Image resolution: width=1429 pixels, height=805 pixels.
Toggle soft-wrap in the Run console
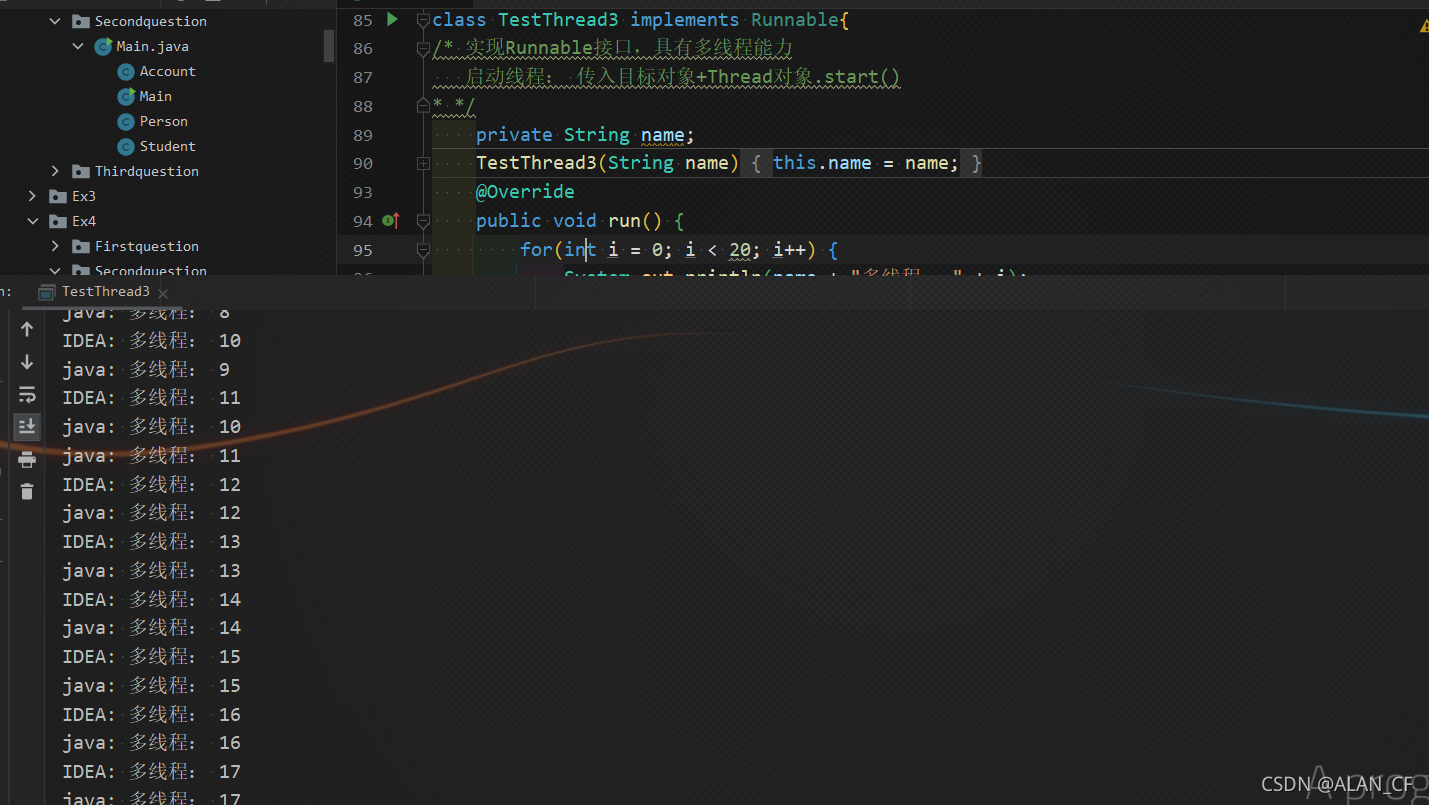point(27,394)
